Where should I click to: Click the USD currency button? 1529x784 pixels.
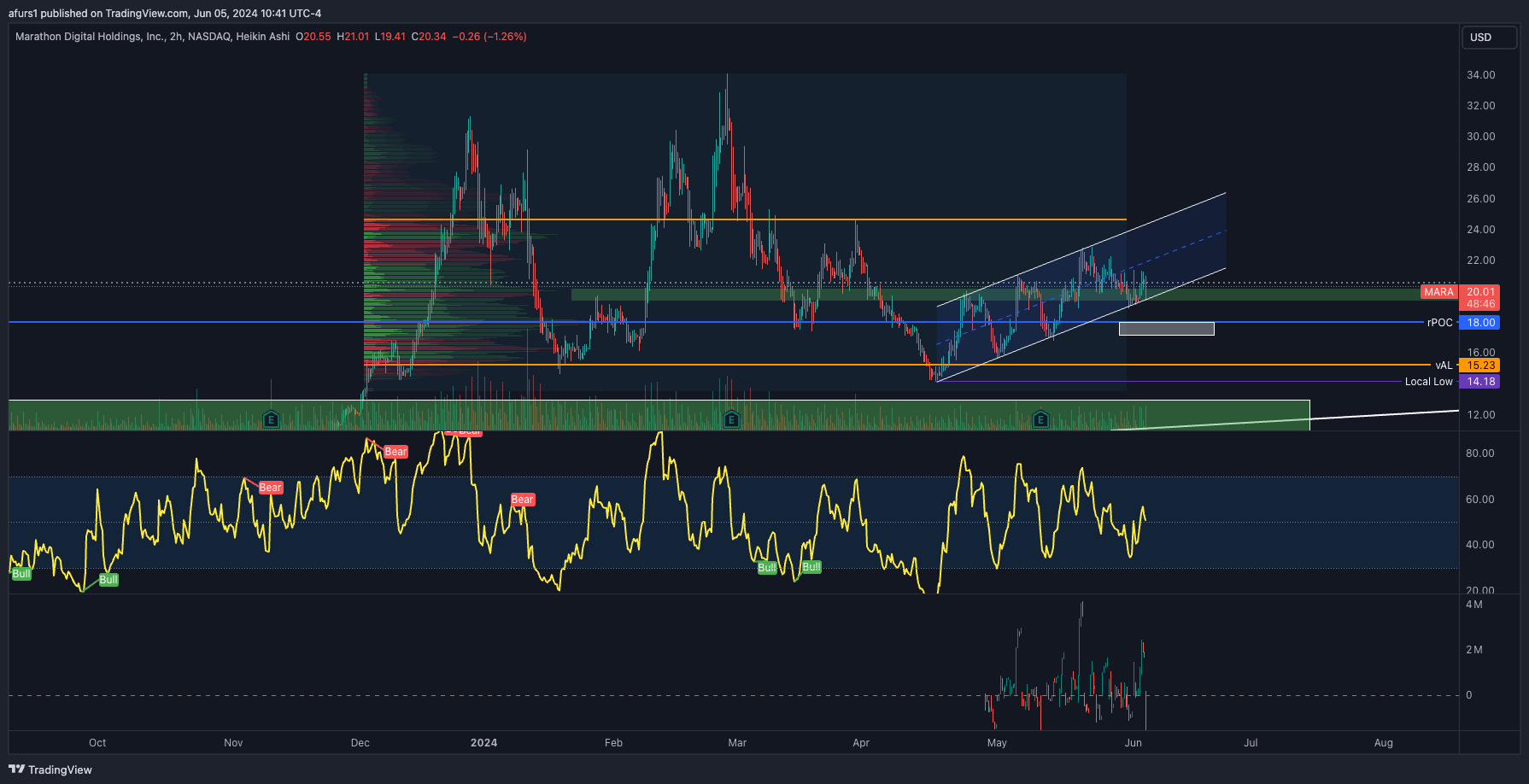click(1491, 38)
